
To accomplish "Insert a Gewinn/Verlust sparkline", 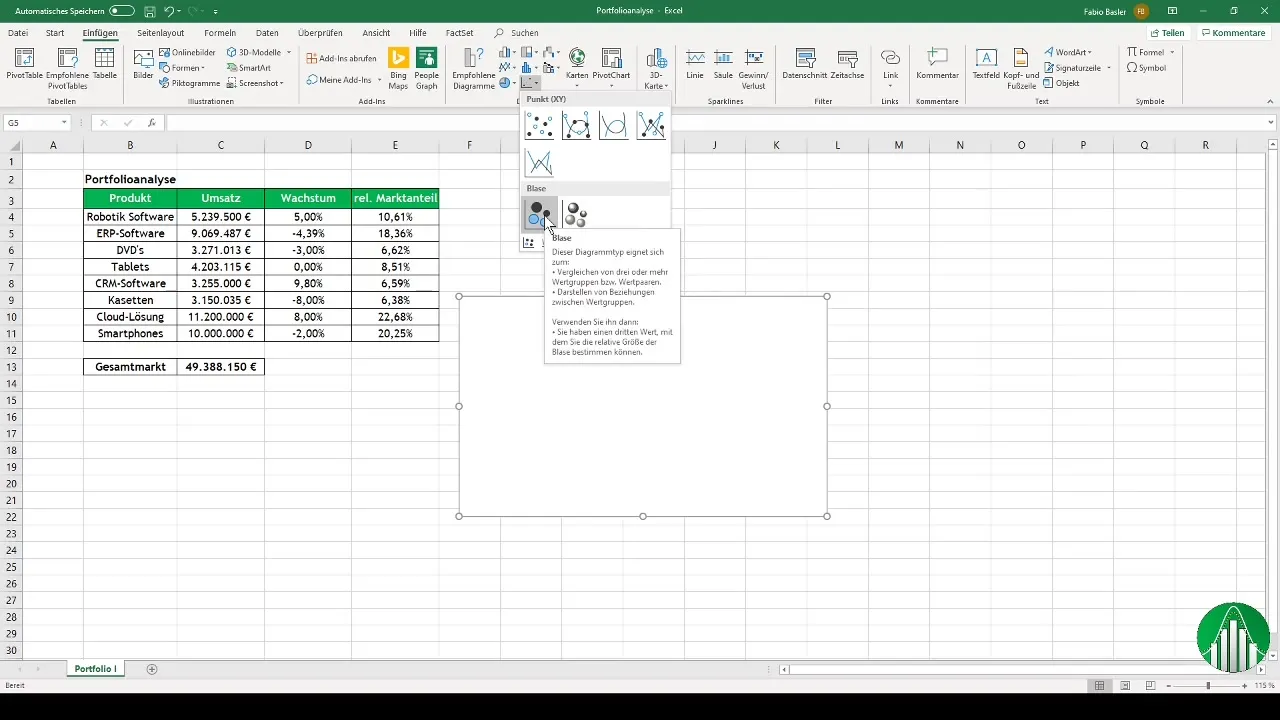I will click(x=755, y=68).
